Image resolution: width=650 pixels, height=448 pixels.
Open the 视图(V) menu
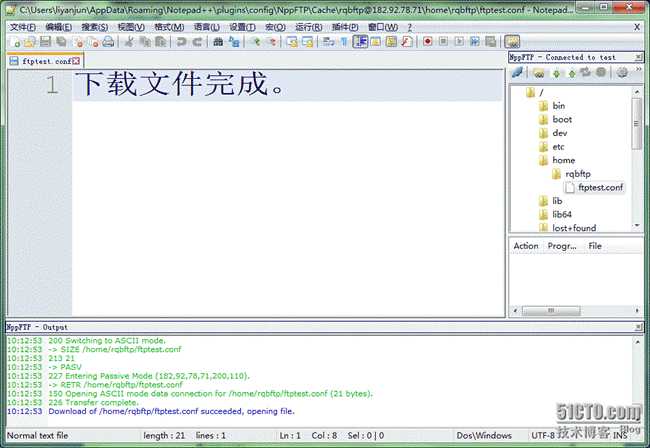click(x=131, y=27)
